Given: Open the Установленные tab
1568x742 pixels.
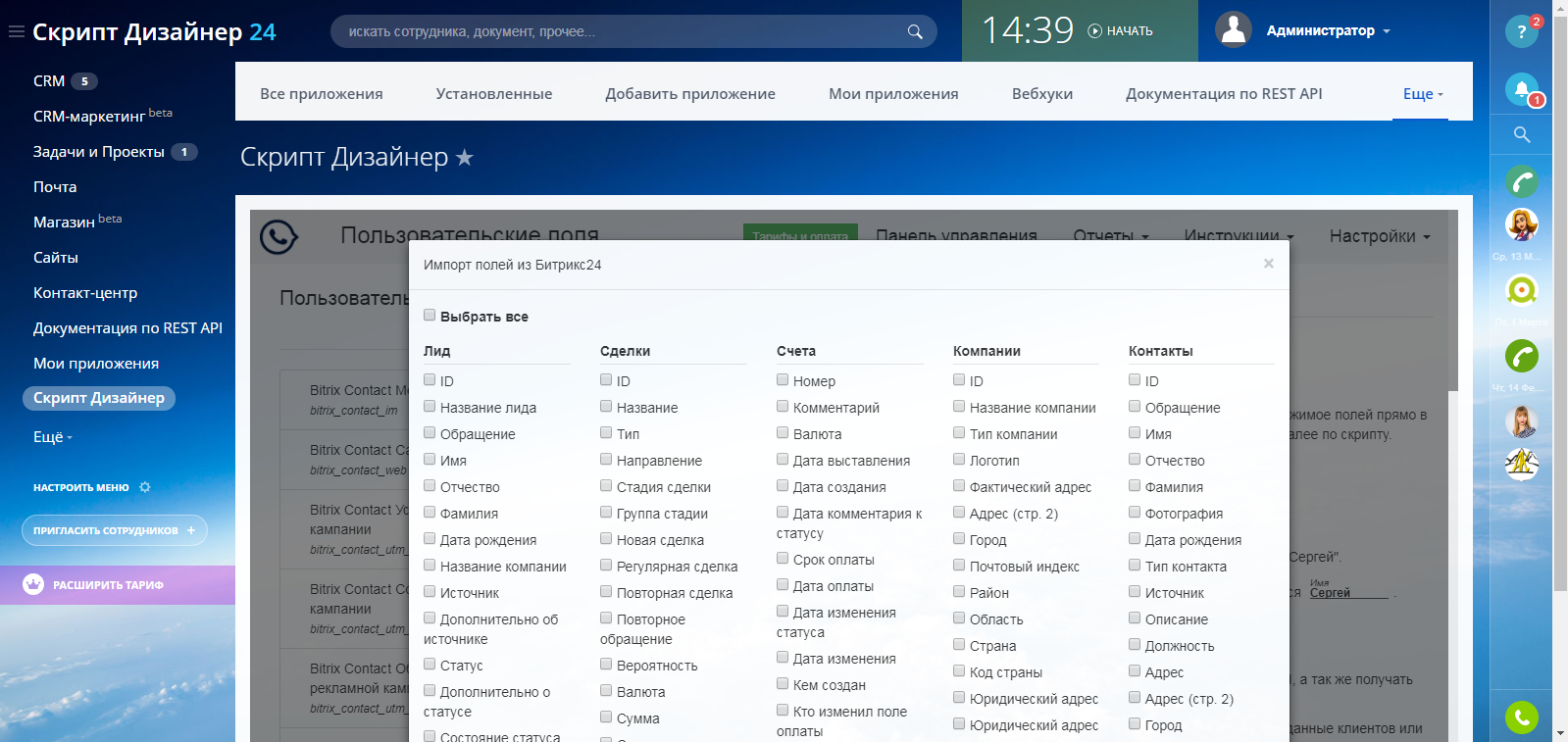Looking at the screenshot, I should (x=494, y=94).
